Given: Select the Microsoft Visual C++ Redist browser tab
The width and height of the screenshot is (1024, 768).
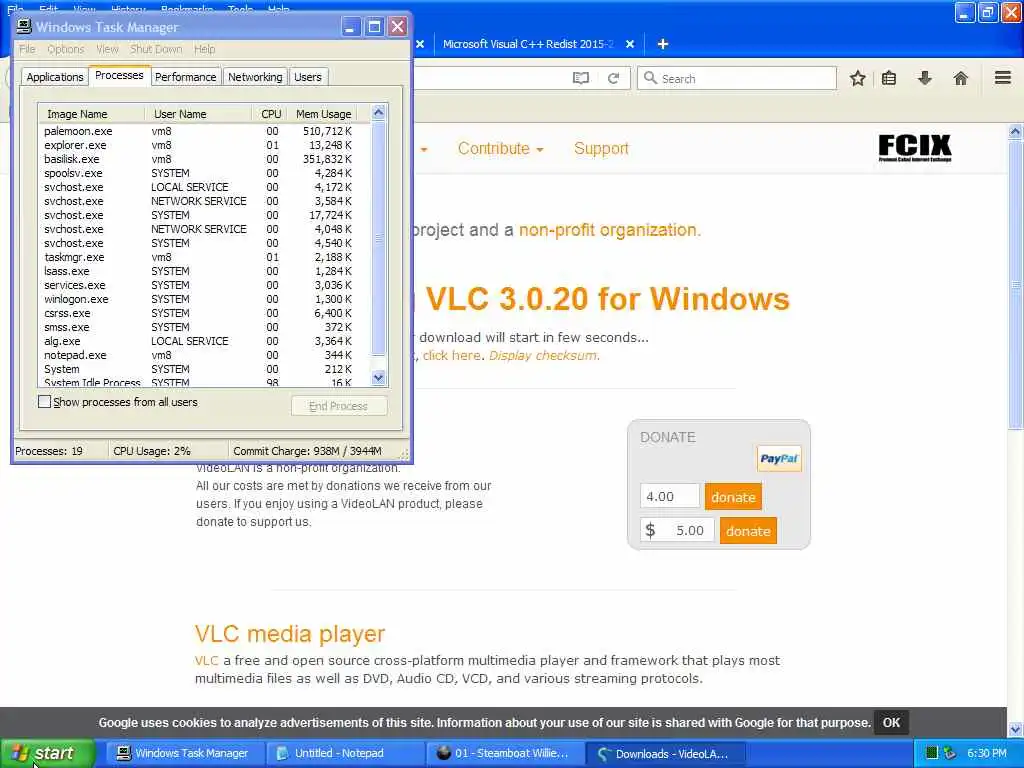Looking at the screenshot, I should (528, 44).
